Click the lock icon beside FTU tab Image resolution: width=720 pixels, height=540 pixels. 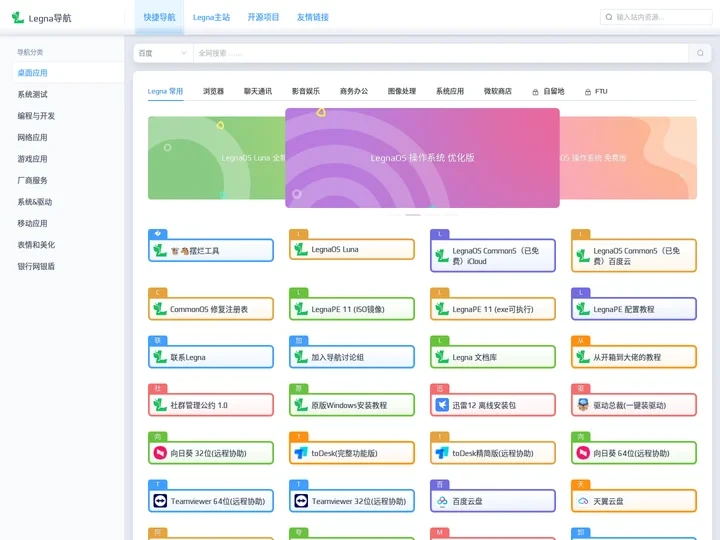pos(588,92)
